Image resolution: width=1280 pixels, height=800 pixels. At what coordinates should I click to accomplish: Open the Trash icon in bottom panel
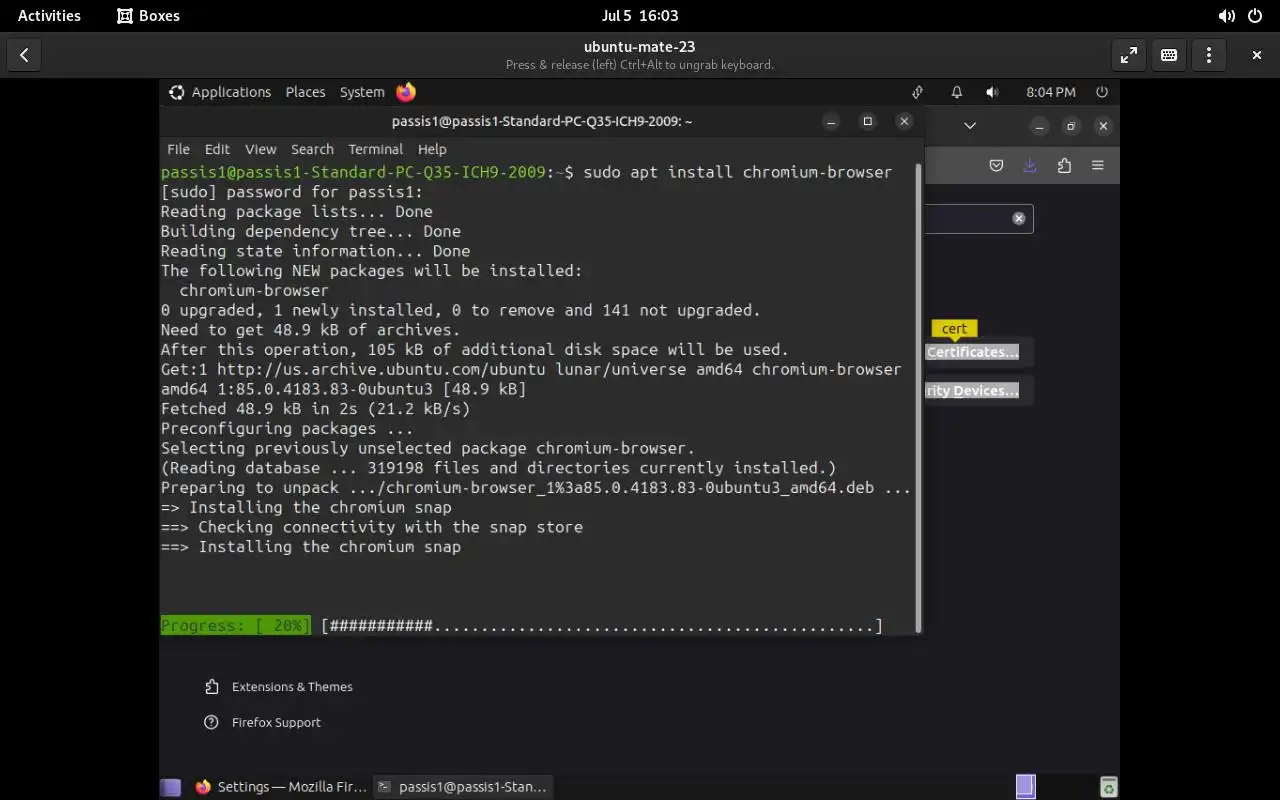pyautogui.click(x=1107, y=787)
